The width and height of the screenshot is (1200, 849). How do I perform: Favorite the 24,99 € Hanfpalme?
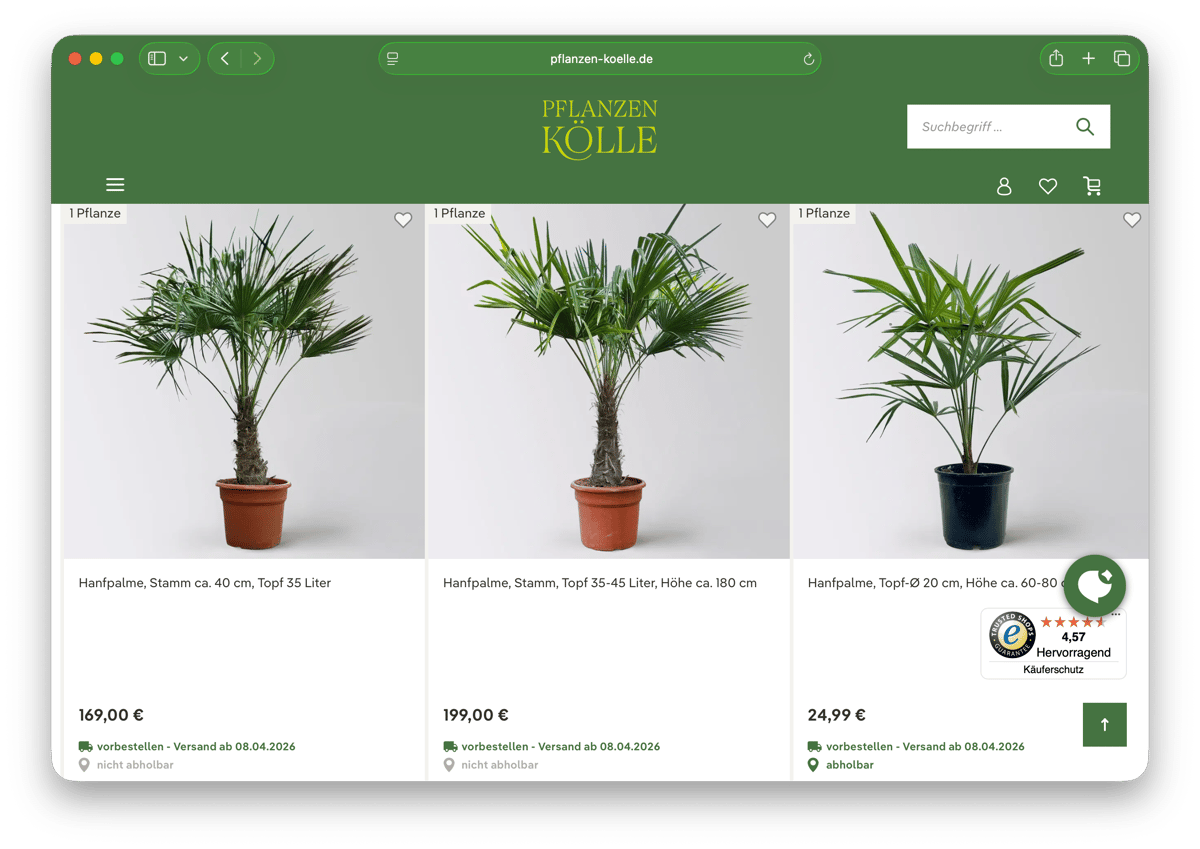[x=1131, y=220]
